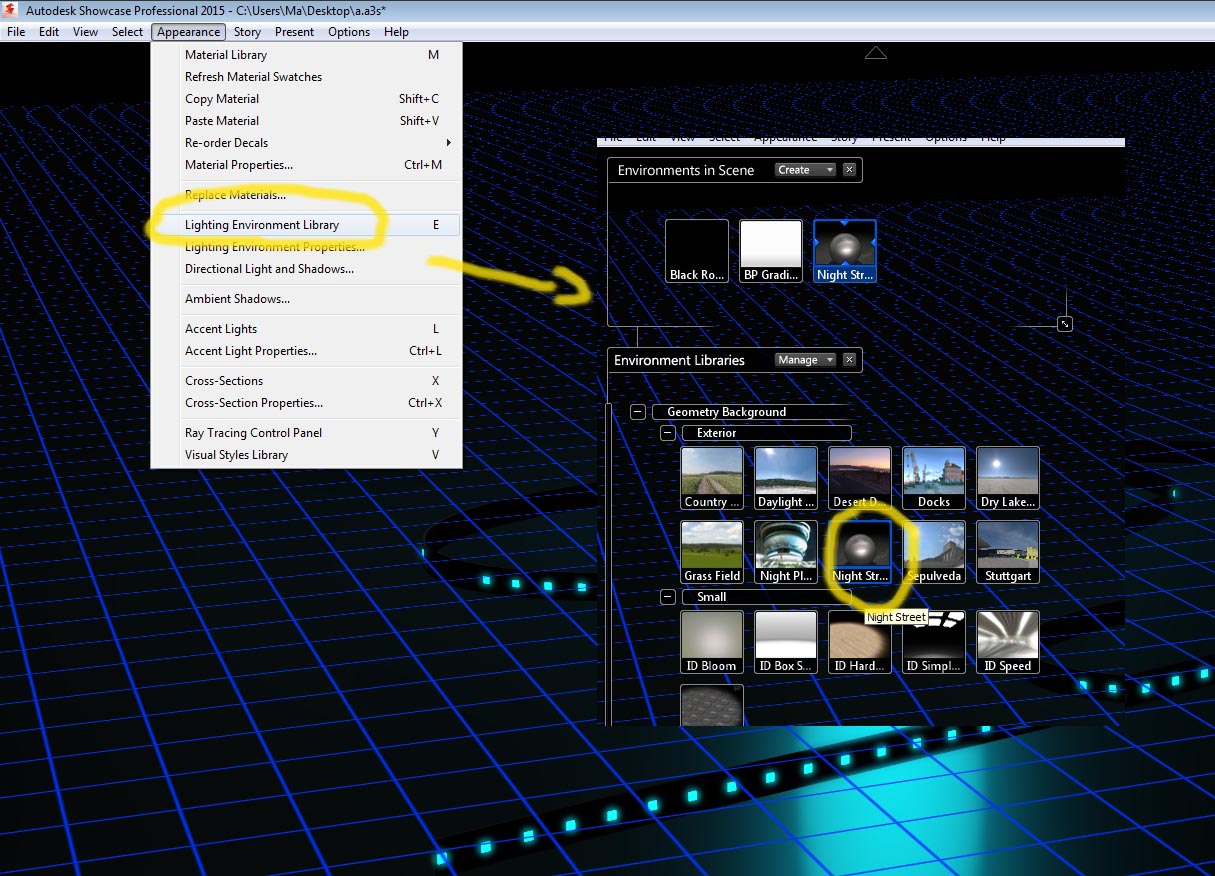Select the Sepulveda environment thumbnail
This screenshot has height=876, width=1215.
click(x=933, y=550)
